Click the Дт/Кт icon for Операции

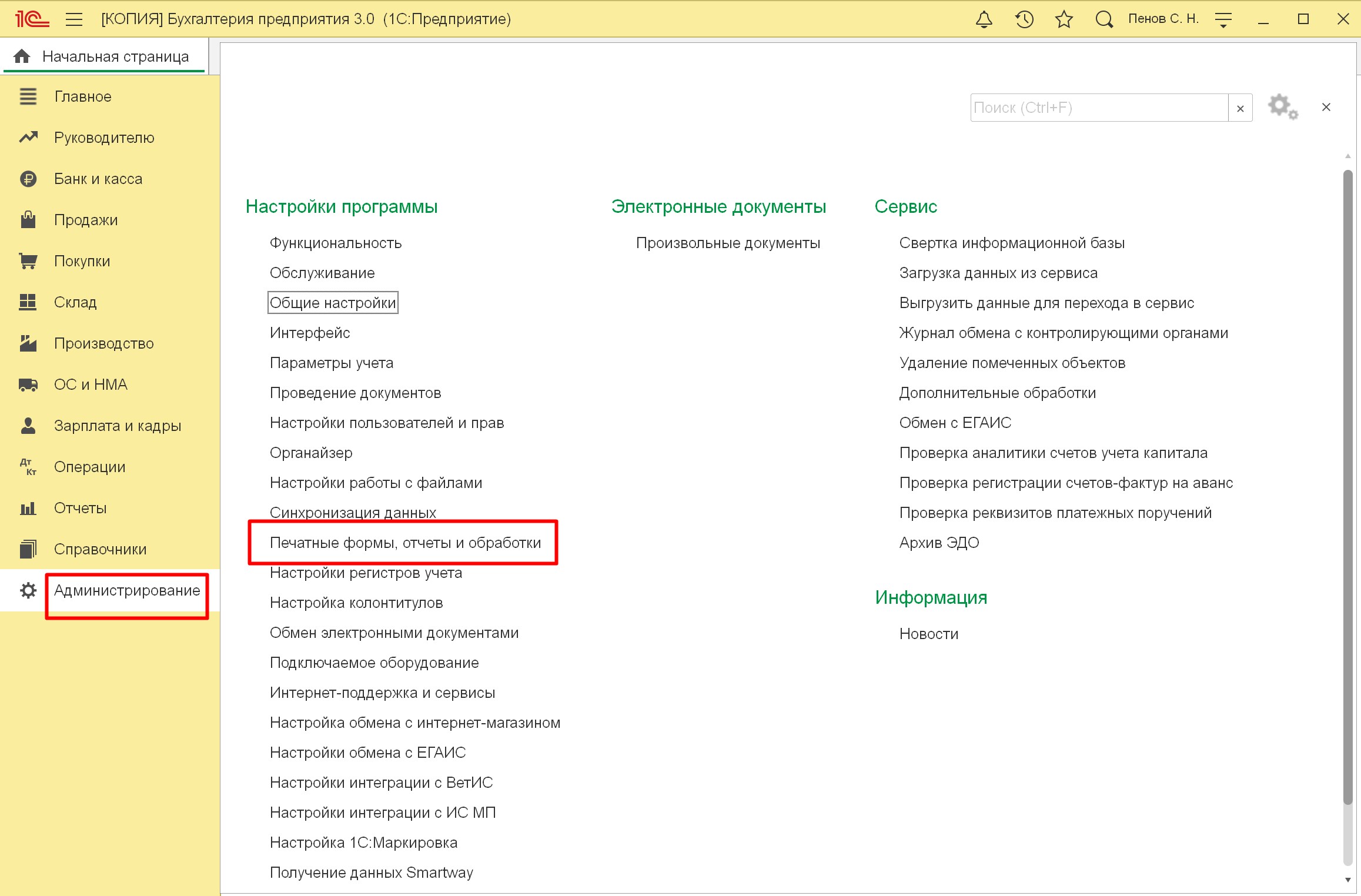point(28,467)
